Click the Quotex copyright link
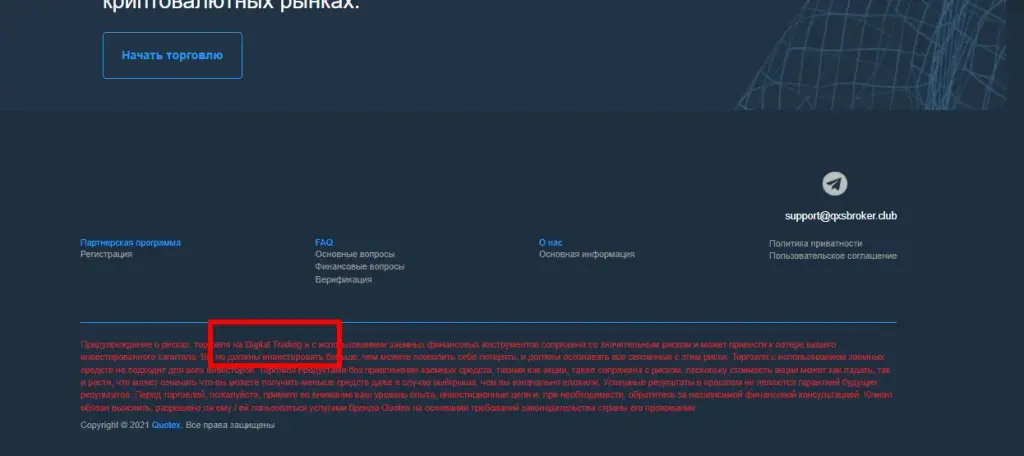The height and width of the screenshot is (456, 1024). point(167,425)
